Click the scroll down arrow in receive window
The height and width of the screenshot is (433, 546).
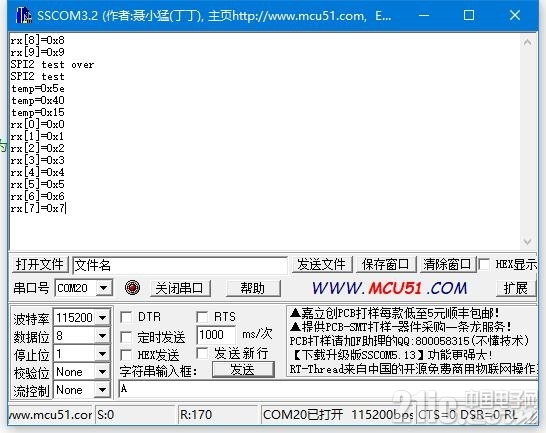[527, 241]
